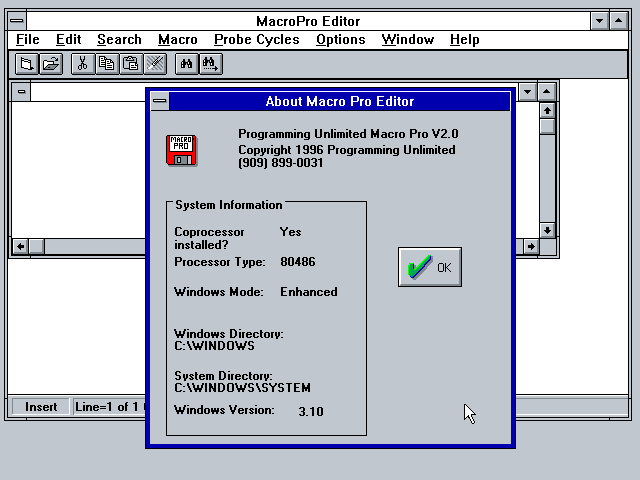Image resolution: width=640 pixels, height=480 pixels.
Task: Click the horizontal scroll left arrow
Action: click(20, 246)
